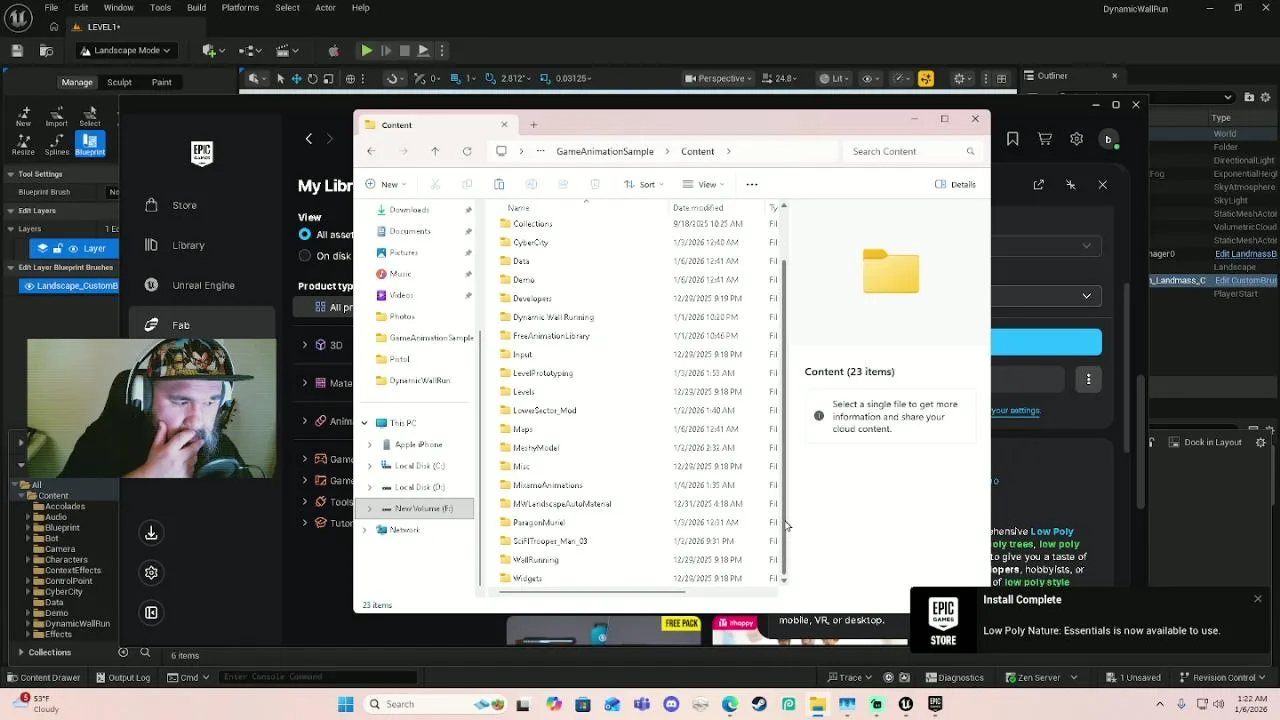Expand the Characters folder in content tree
This screenshot has height=720, width=1280.
(x=29, y=560)
